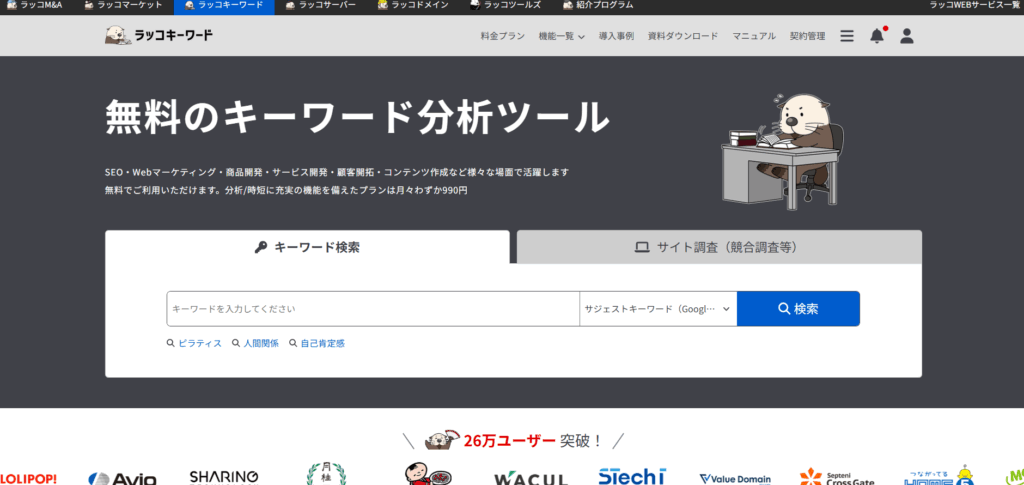The image size is (1024, 485).
Task: Open ラッコM&A in top service bar
Action: [x=34, y=5]
